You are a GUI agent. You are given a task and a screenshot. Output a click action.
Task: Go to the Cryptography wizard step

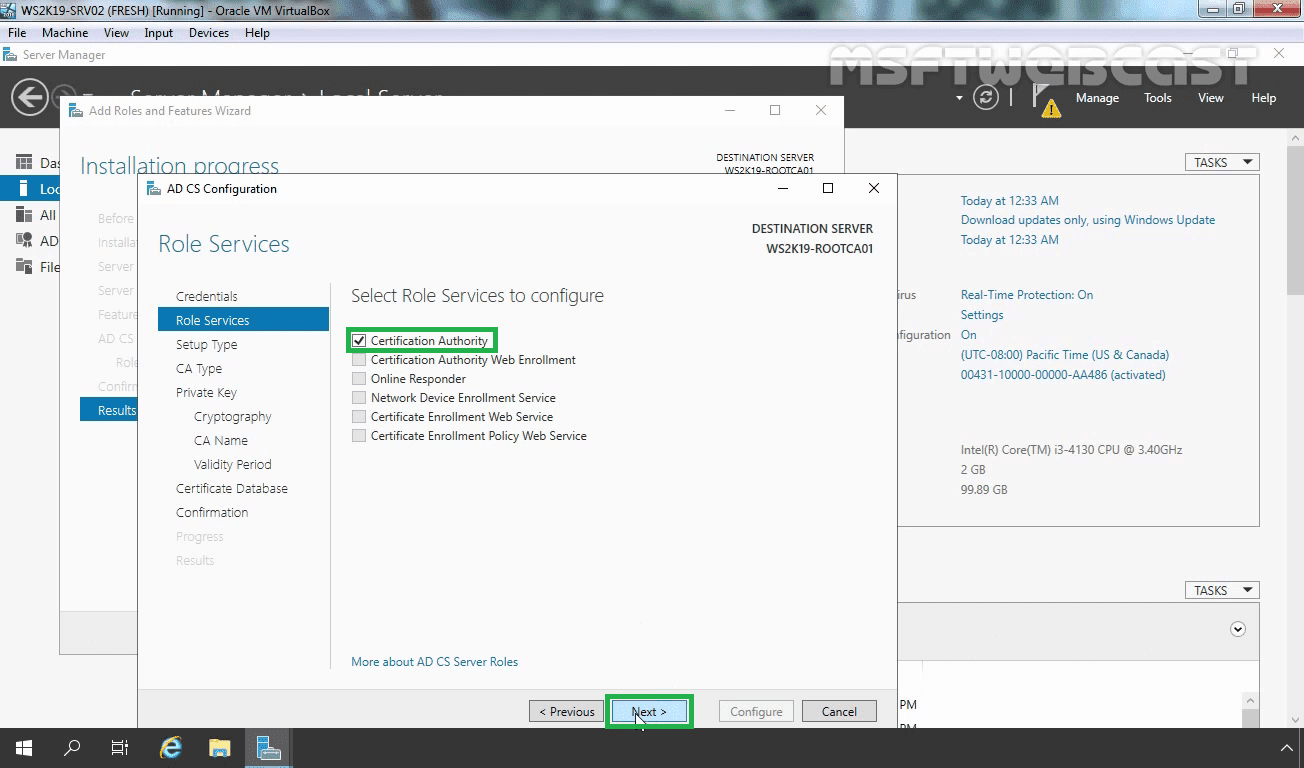click(x=233, y=417)
